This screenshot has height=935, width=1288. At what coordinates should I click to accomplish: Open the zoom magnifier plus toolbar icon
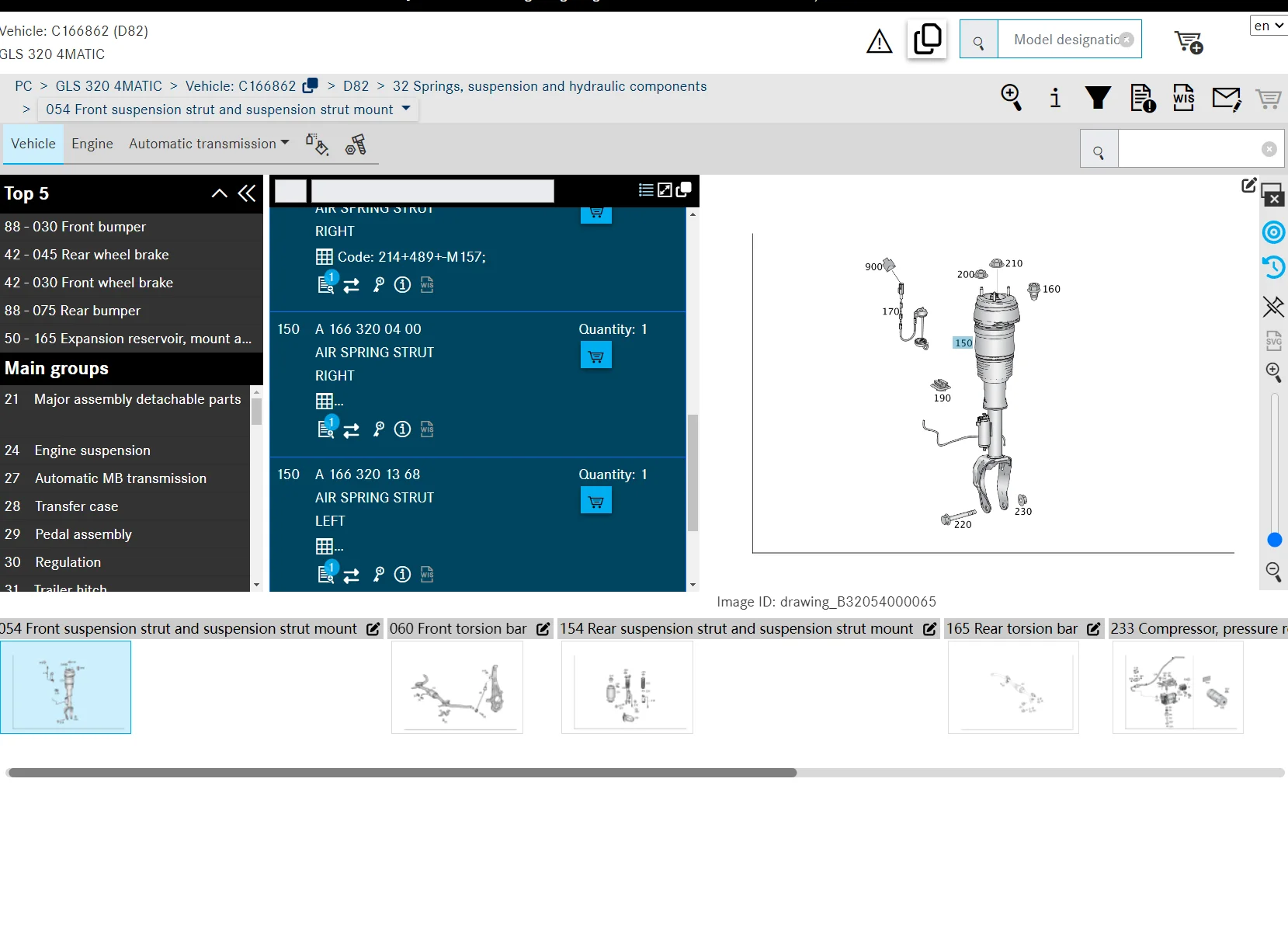(1012, 98)
